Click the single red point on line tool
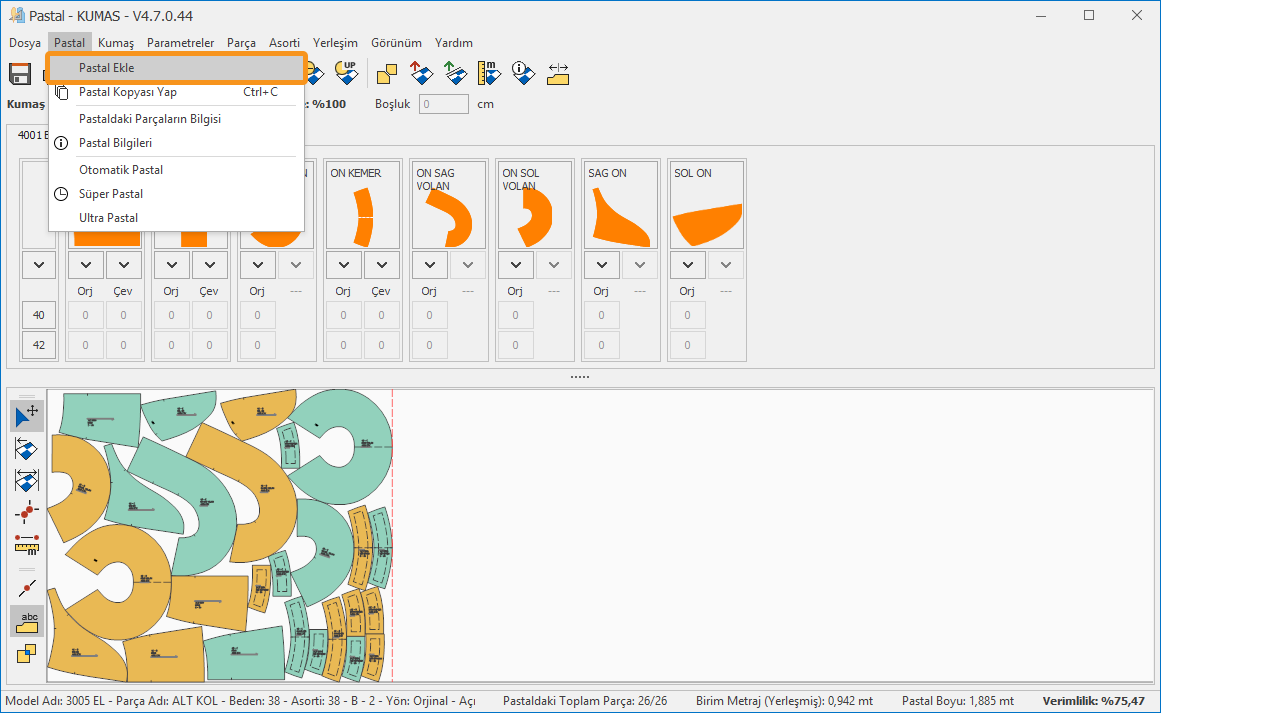 click(x=27, y=588)
